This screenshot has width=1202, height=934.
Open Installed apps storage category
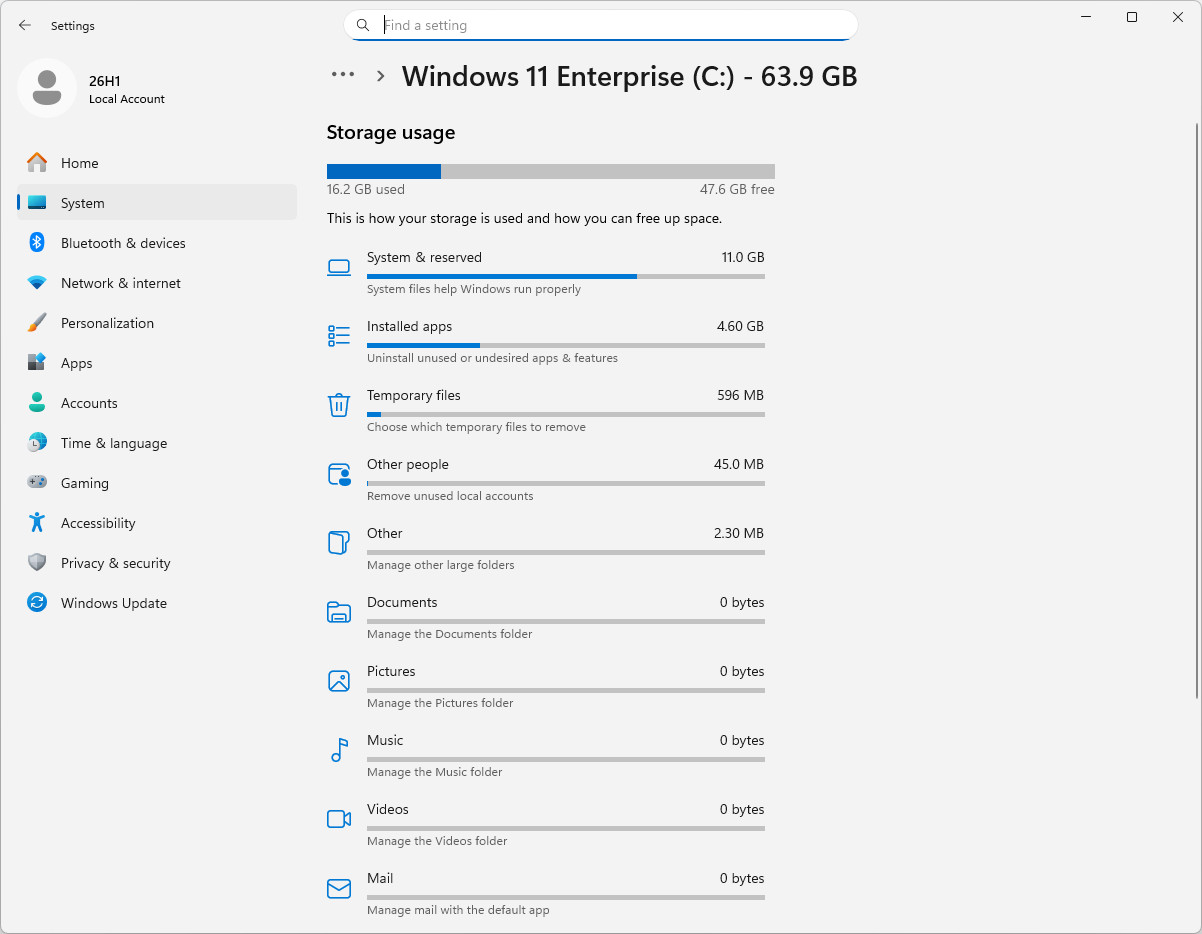pos(546,342)
